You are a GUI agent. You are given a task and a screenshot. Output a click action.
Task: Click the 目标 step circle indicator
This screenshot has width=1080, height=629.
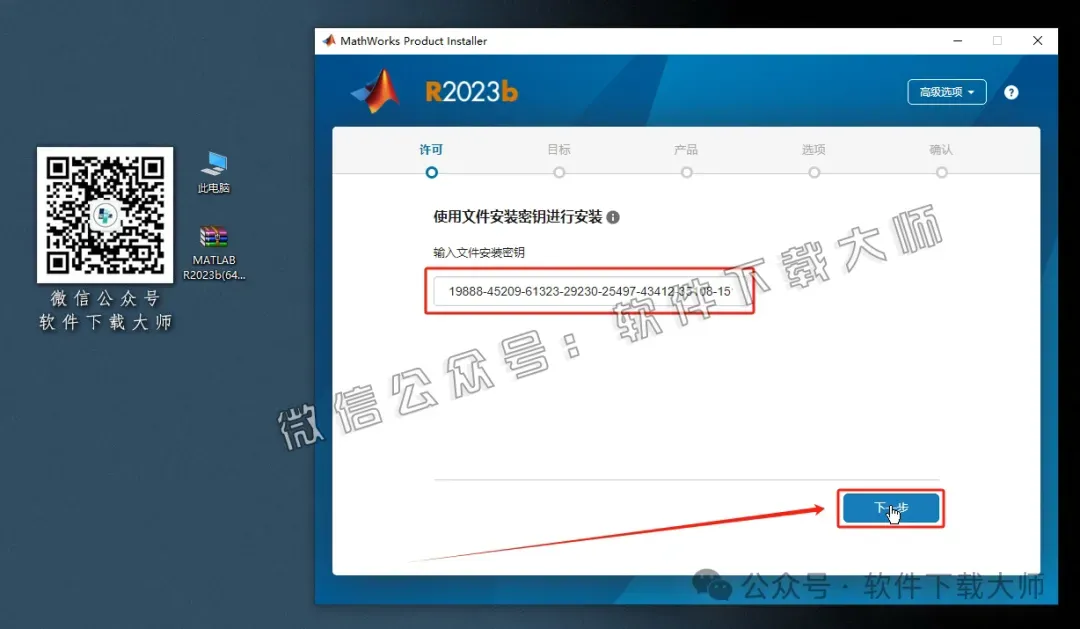pos(559,172)
